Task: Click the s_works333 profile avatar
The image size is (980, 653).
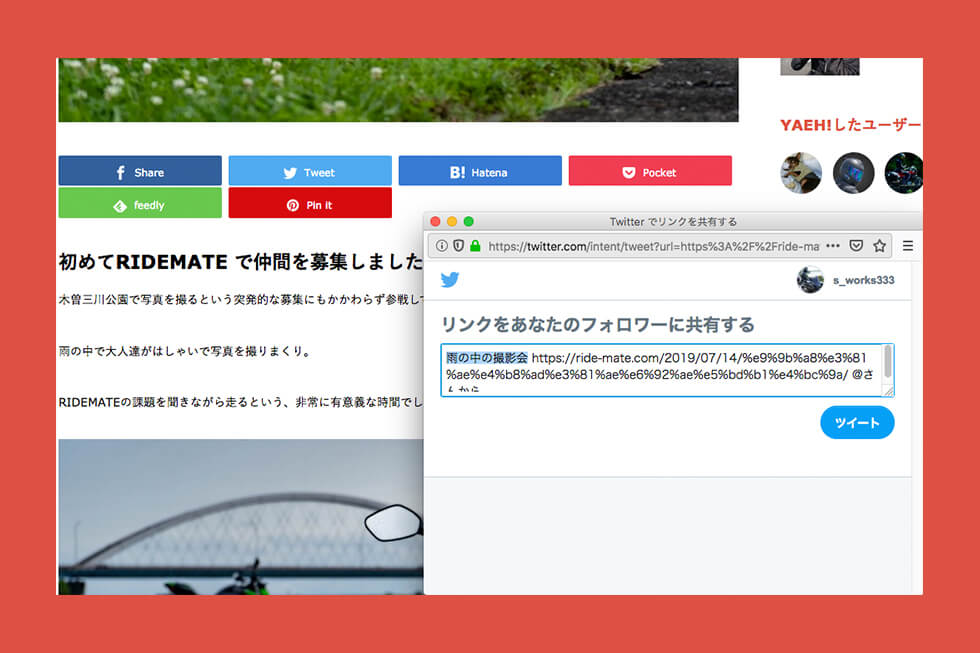Action: (x=810, y=280)
